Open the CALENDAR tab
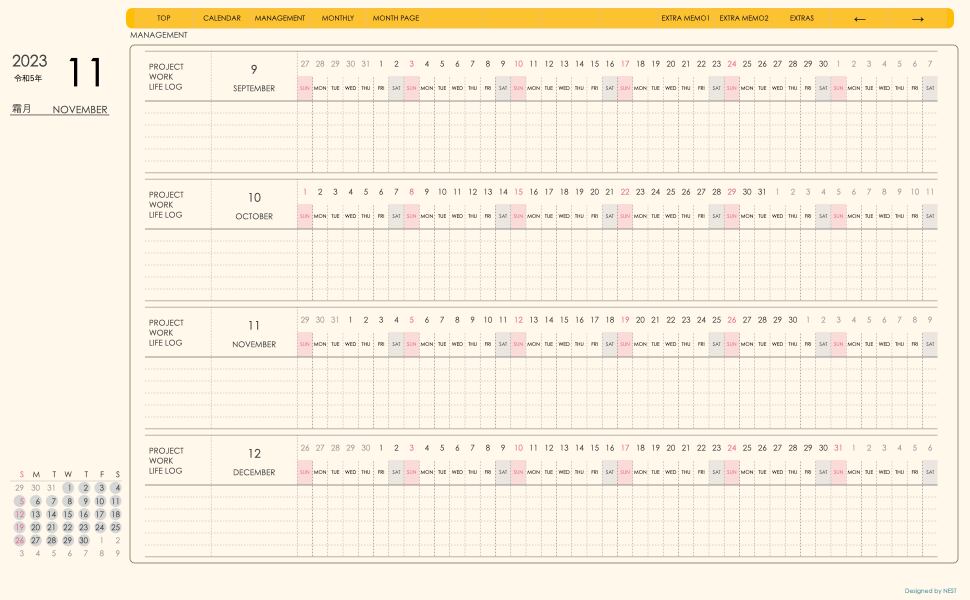The image size is (970, 600). pyautogui.click(x=221, y=18)
